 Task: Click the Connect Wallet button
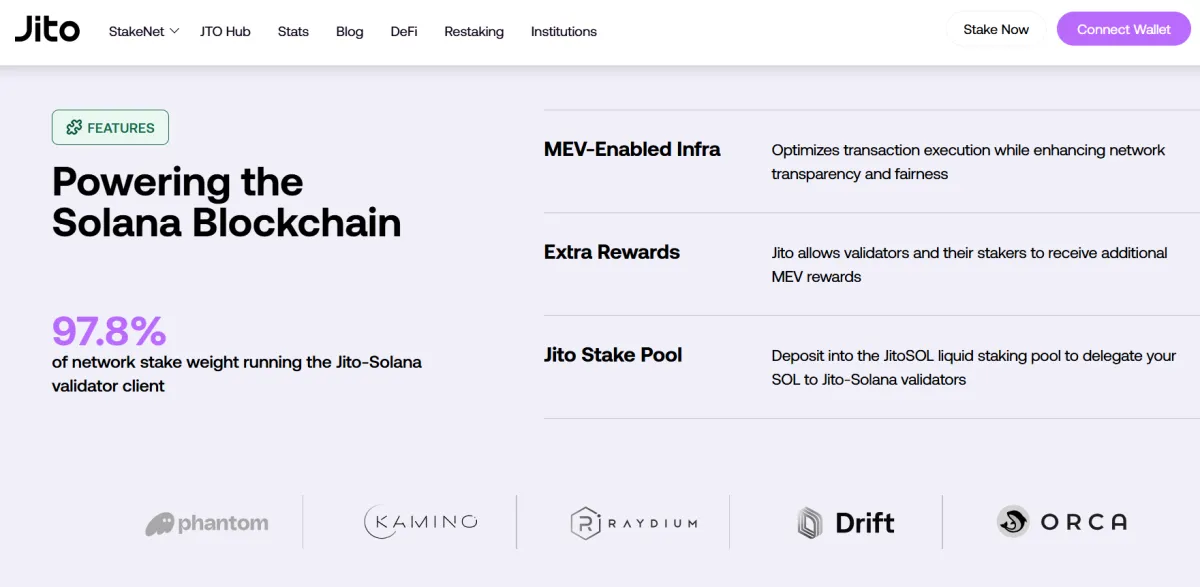(x=1123, y=29)
